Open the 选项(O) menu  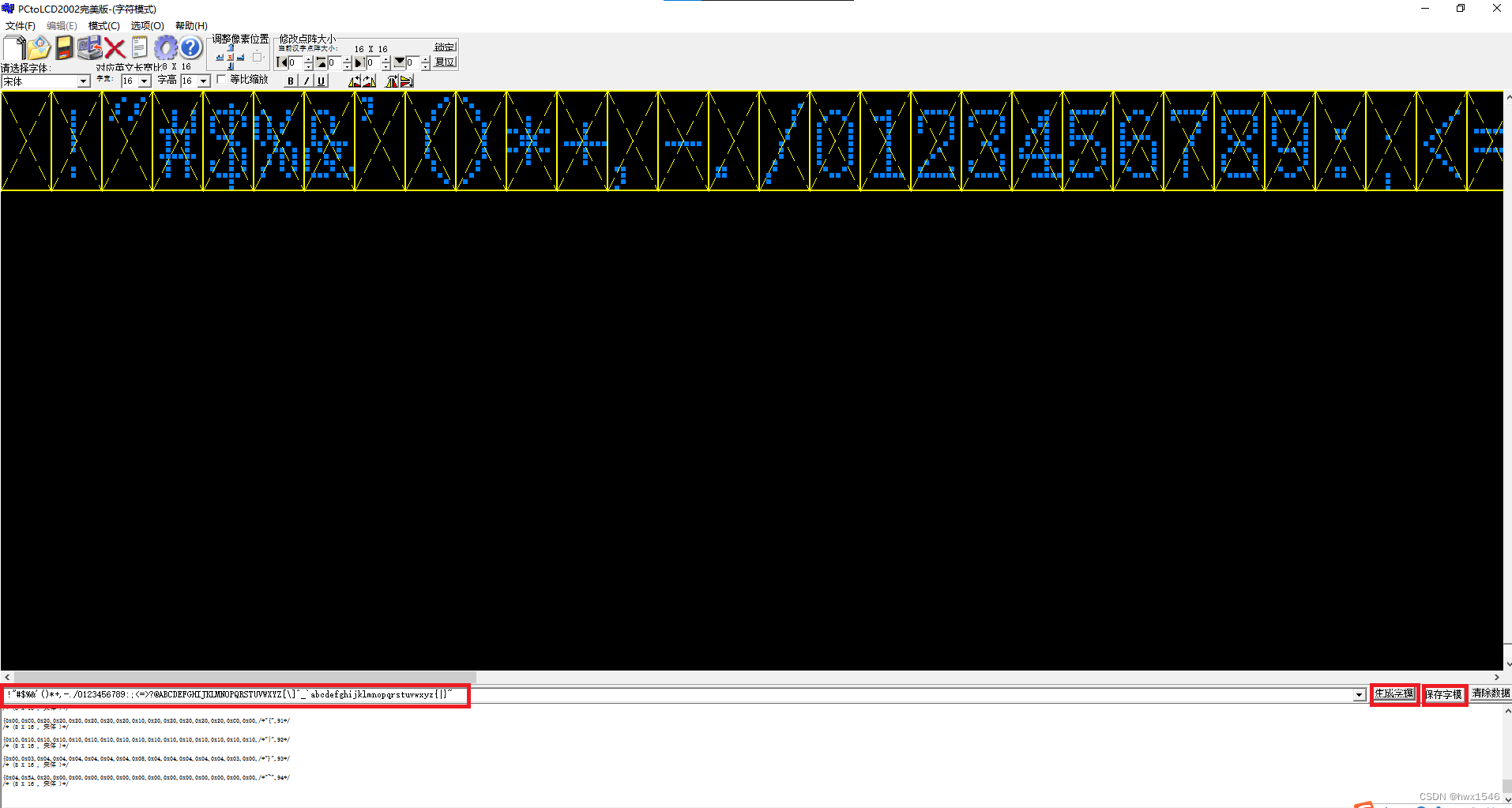pyautogui.click(x=148, y=25)
